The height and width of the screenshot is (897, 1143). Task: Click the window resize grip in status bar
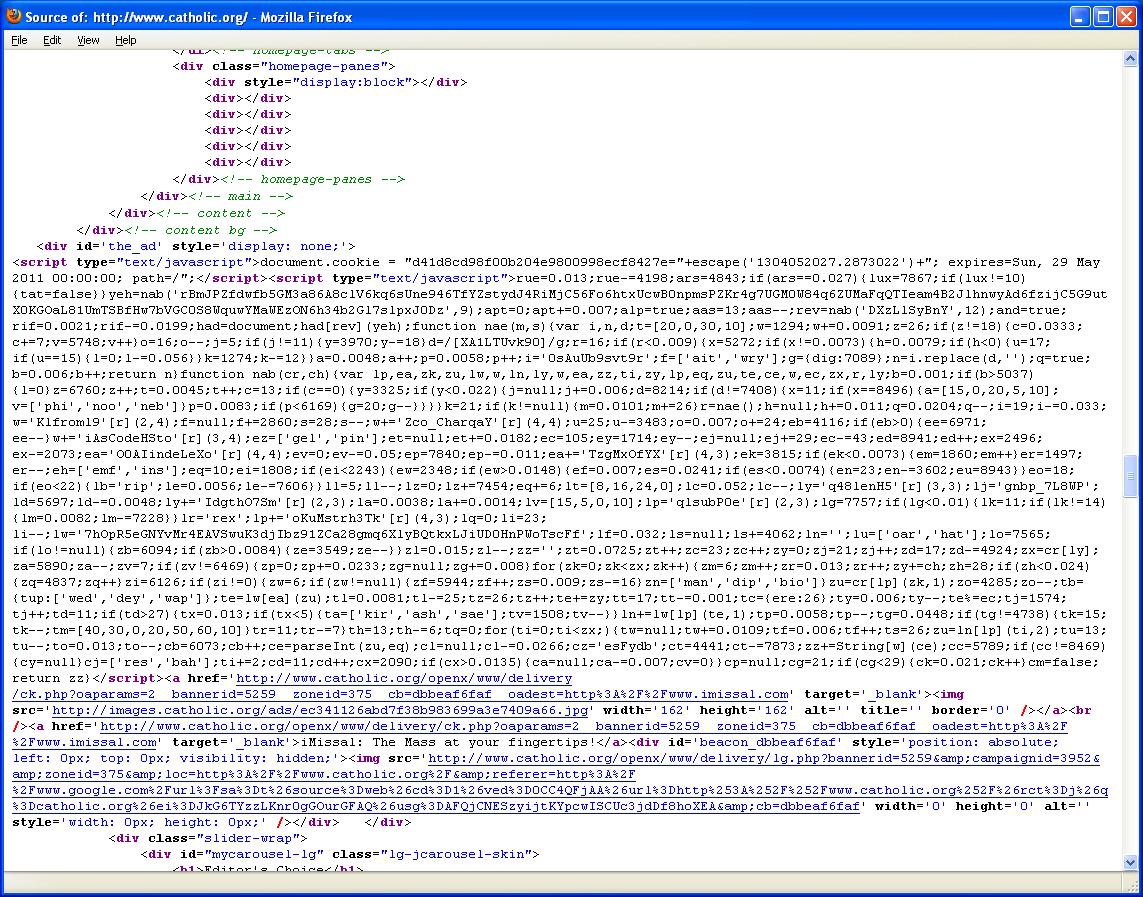(1132, 885)
